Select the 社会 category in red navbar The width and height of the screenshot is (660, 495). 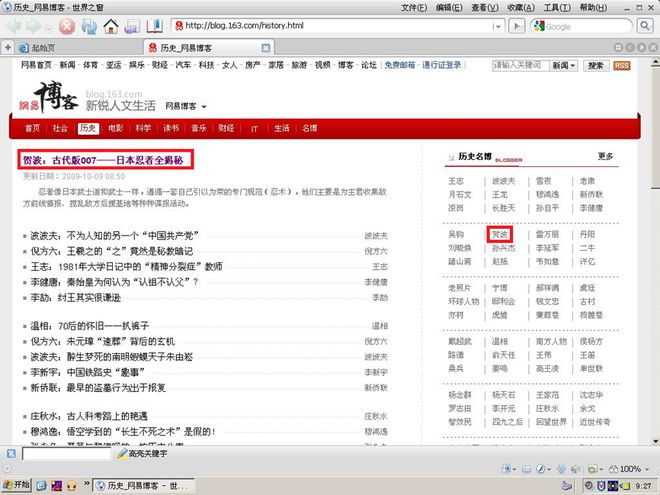pos(60,128)
